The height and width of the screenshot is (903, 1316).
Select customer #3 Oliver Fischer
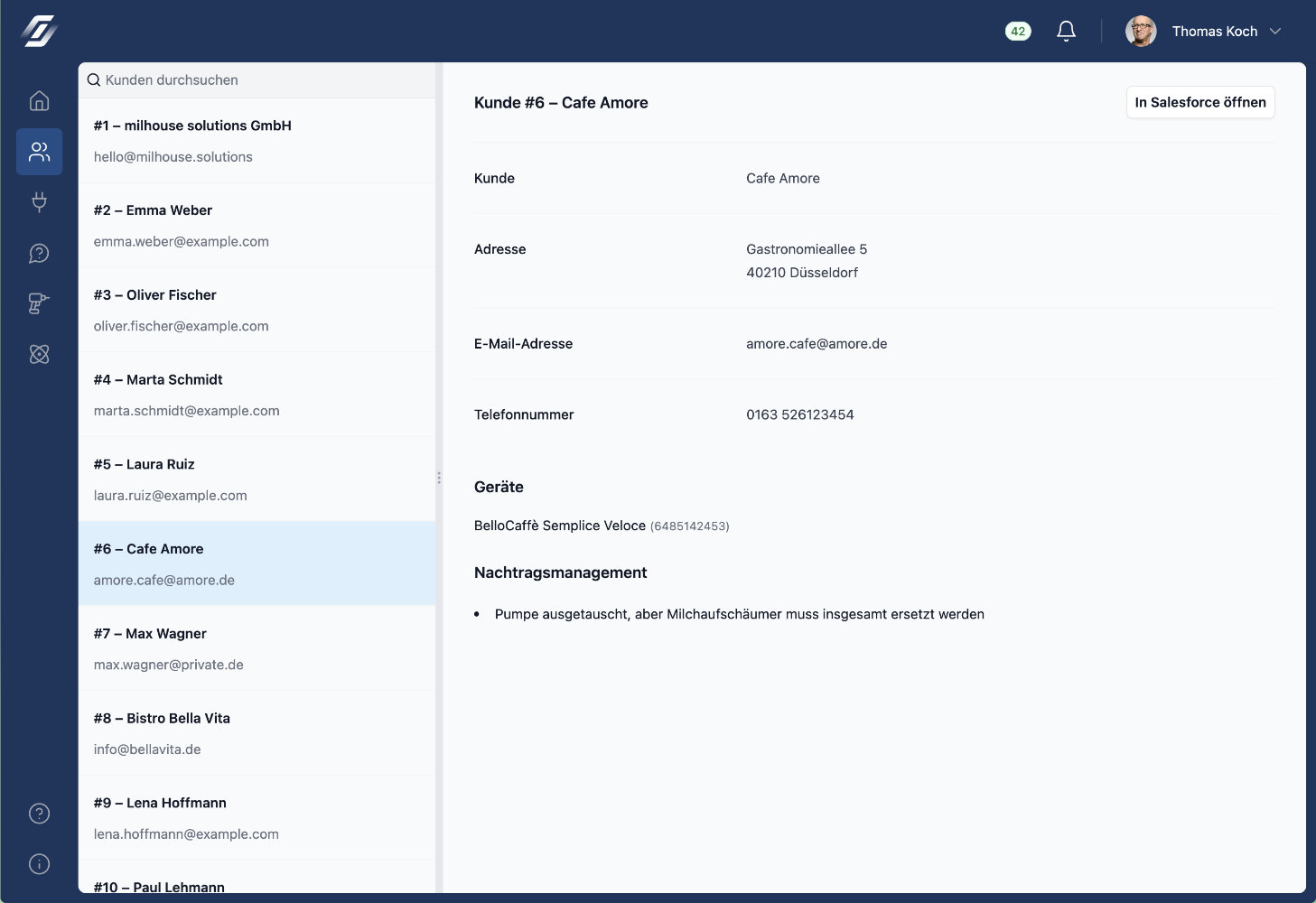257,310
